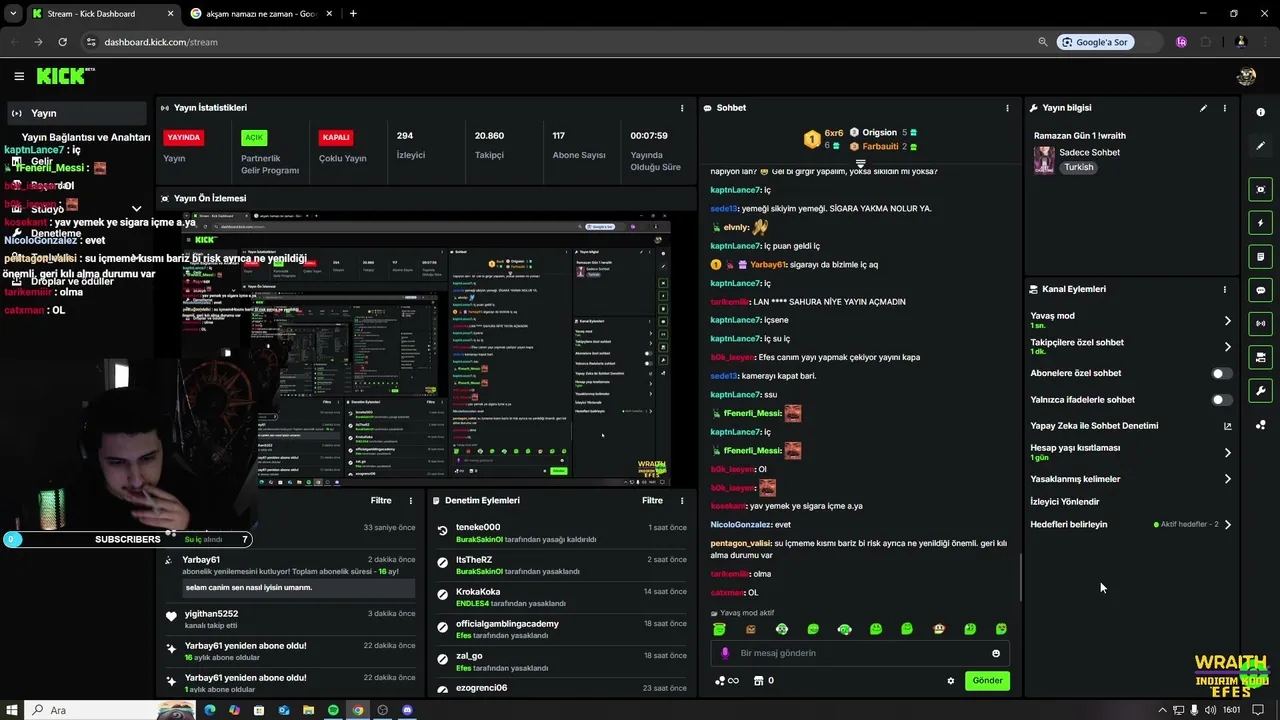
Task: Open the emoji picker in message box
Action: (996, 653)
